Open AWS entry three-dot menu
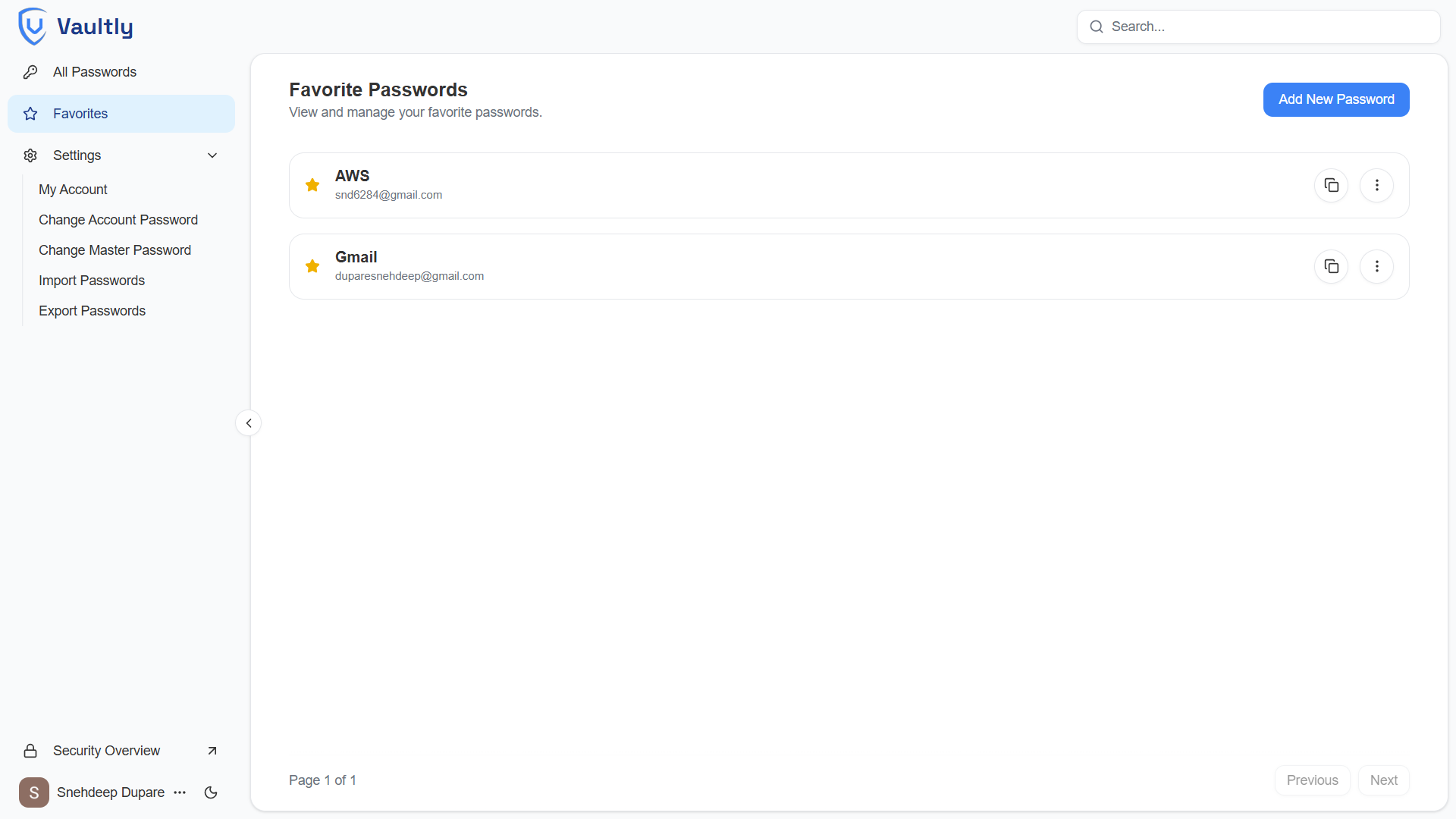 pyautogui.click(x=1376, y=185)
